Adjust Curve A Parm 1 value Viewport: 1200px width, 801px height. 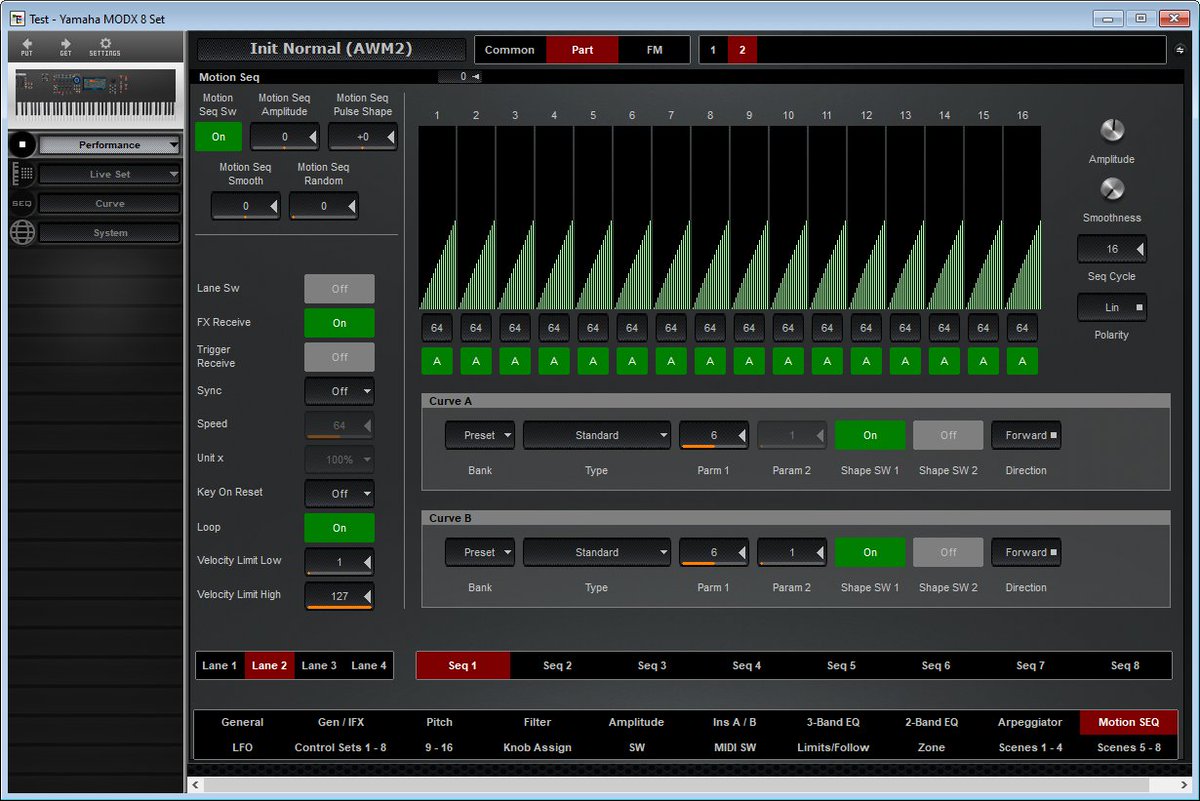[x=714, y=435]
